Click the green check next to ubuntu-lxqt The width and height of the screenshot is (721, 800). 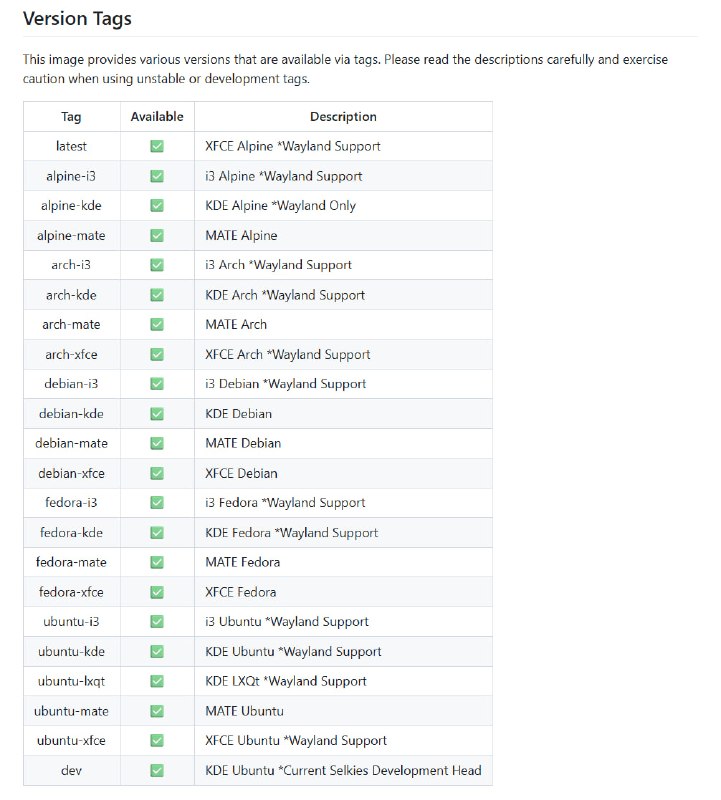pyautogui.click(x=157, y=681)
